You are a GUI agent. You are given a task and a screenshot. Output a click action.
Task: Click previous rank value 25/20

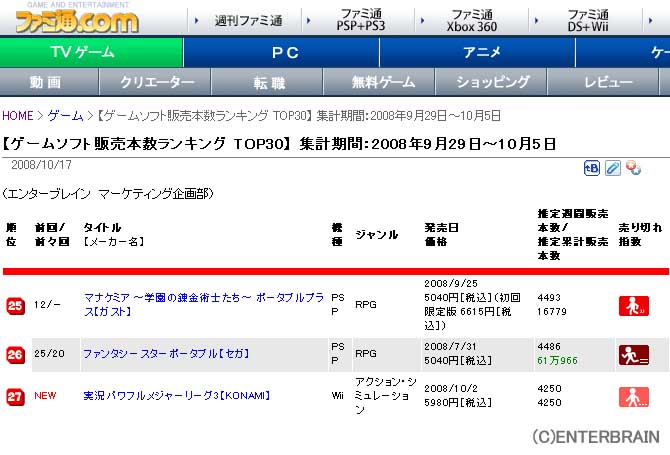pos(50,354)
